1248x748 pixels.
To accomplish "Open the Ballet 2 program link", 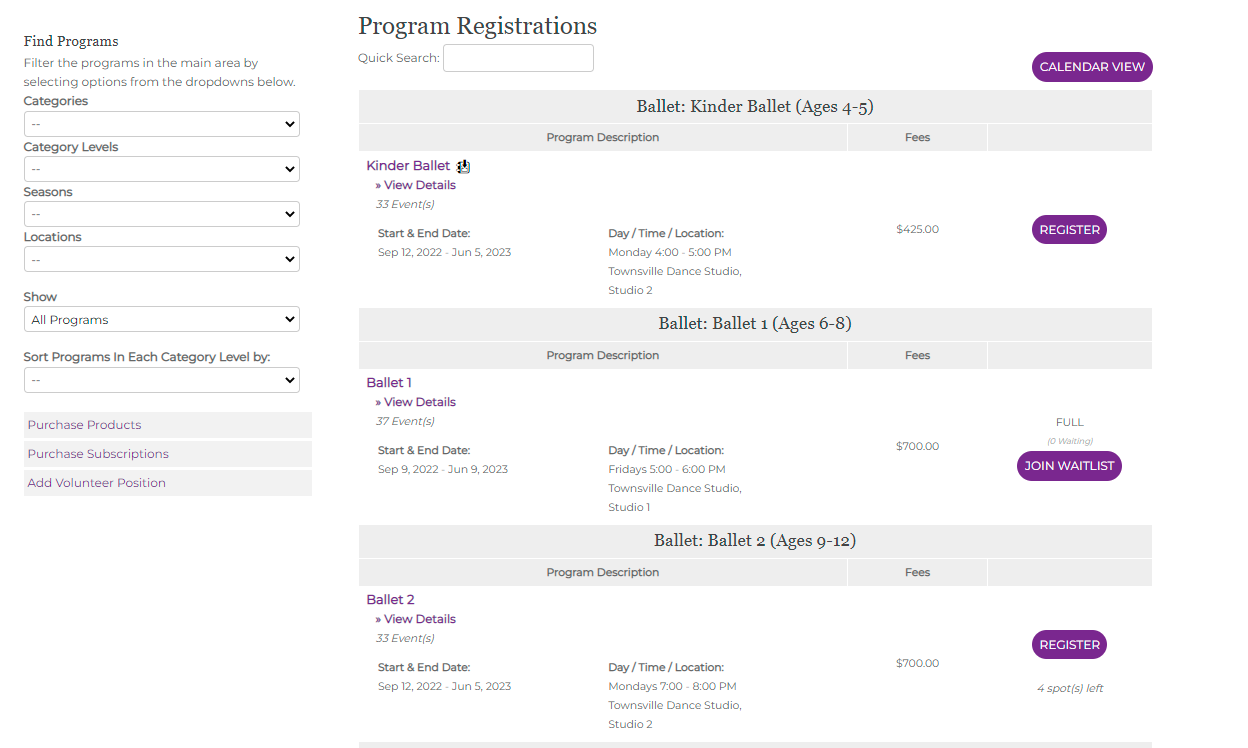I will tap(390, 600).
